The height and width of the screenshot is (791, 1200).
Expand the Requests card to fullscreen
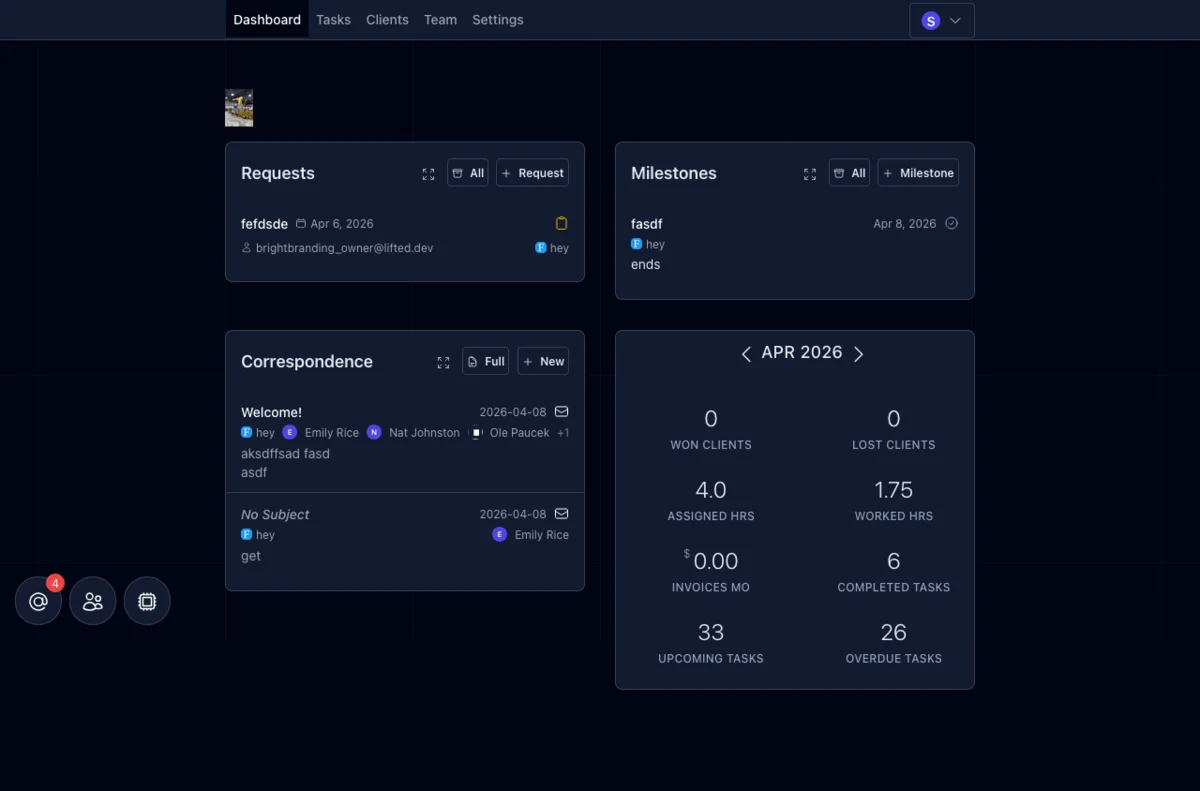pyautogui.click(x=428, y=172)
